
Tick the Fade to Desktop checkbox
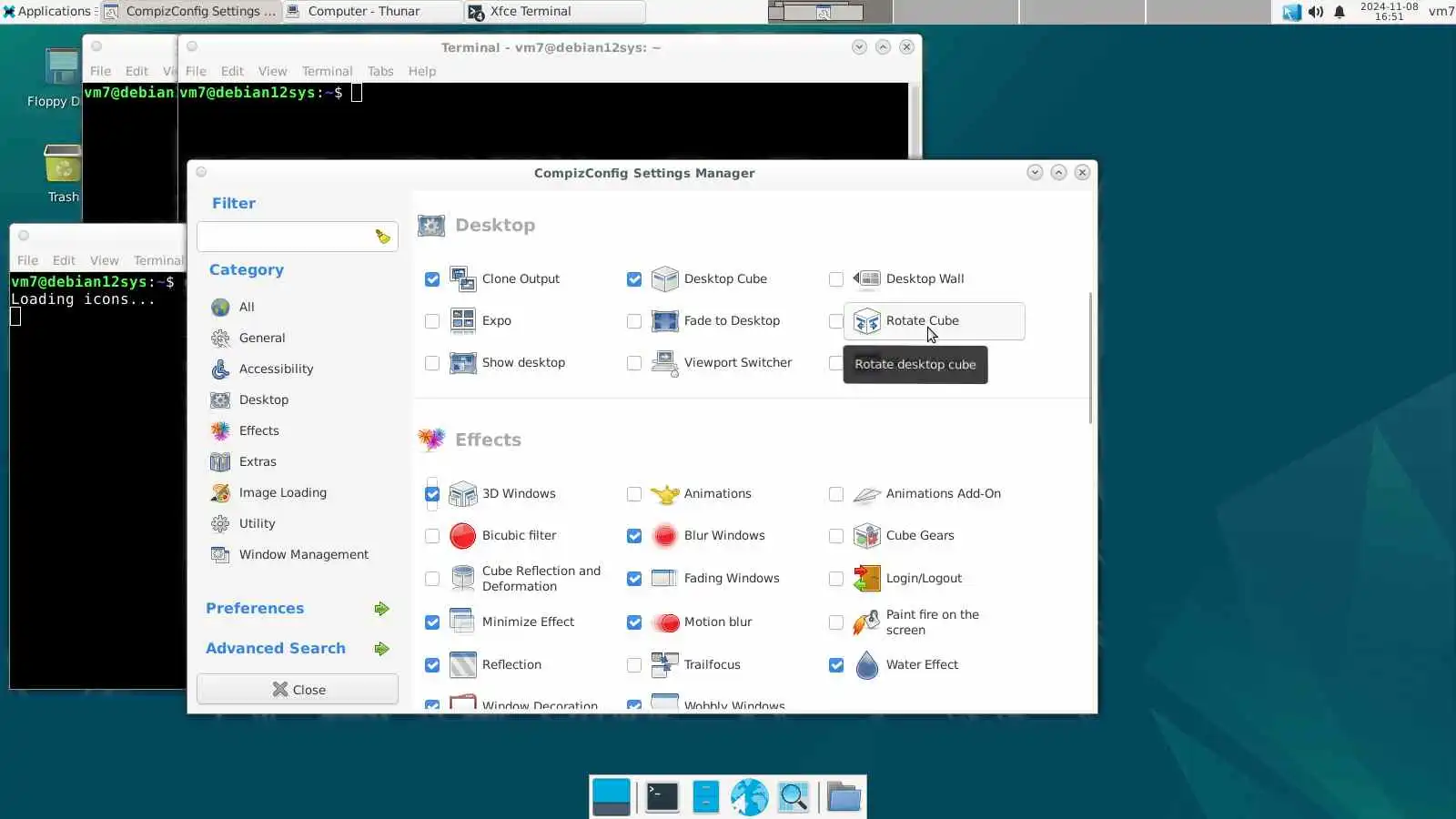point(634,321)
